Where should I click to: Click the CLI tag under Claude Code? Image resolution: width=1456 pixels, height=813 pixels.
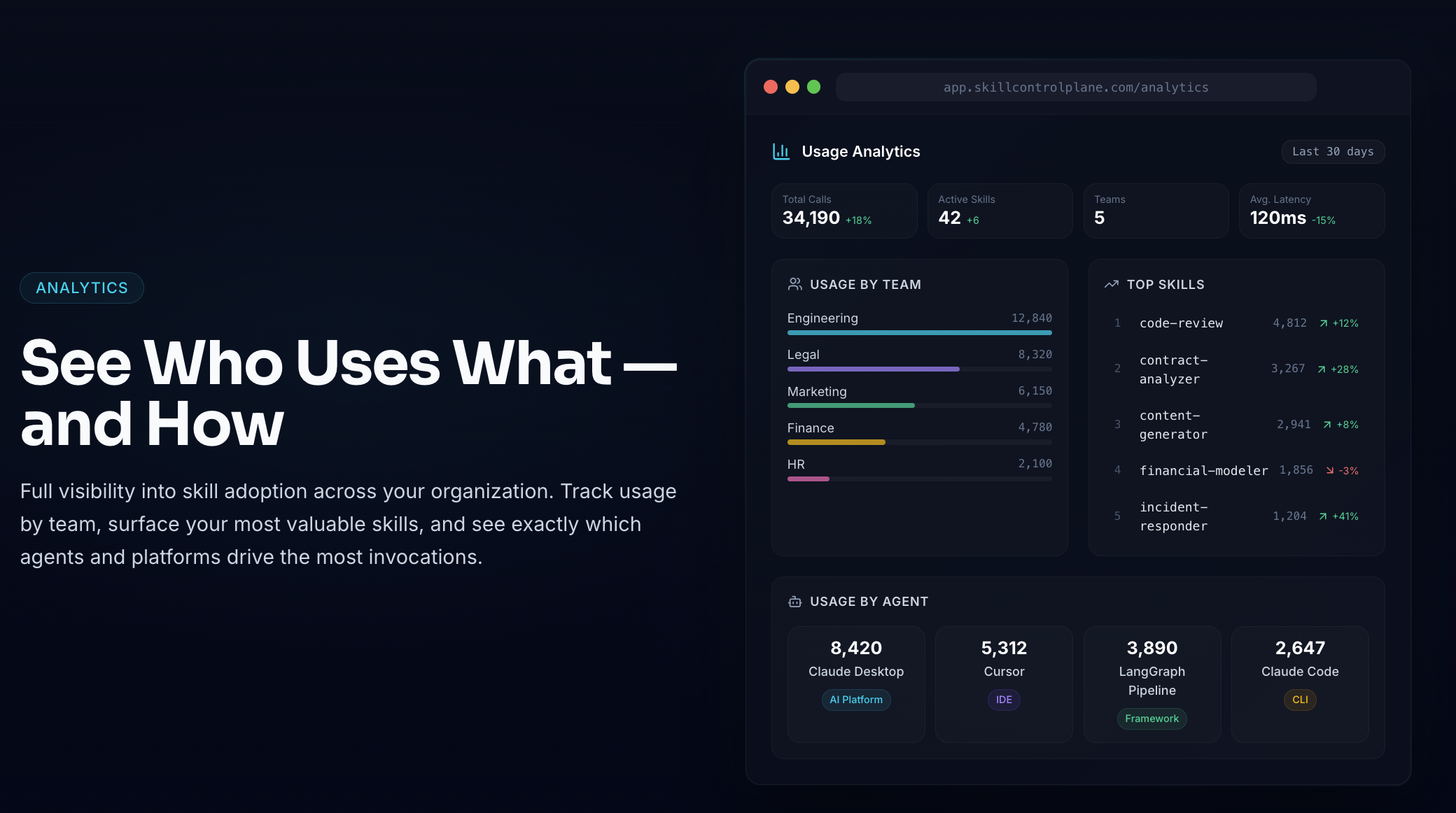1300,700
